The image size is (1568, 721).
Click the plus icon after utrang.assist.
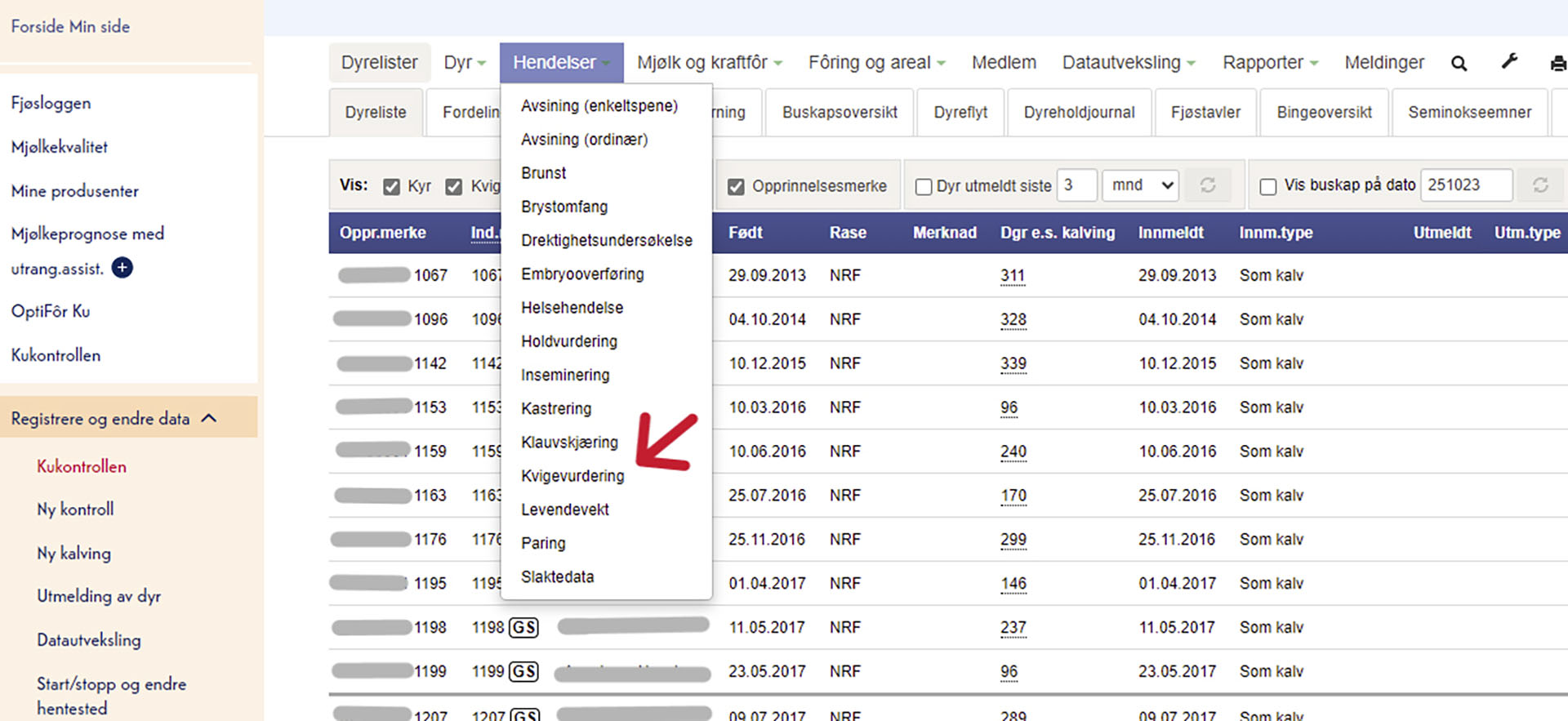(x=122, y=267)
